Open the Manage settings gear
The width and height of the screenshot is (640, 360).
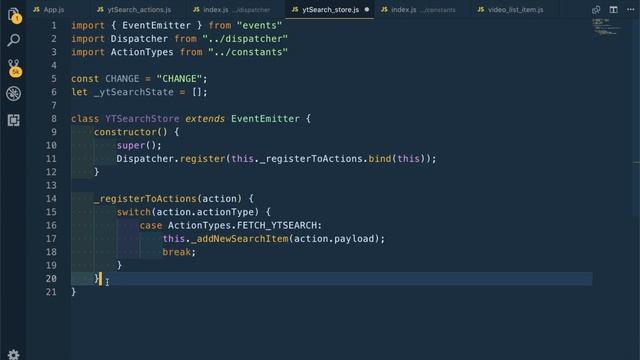[x=13, y=354]
